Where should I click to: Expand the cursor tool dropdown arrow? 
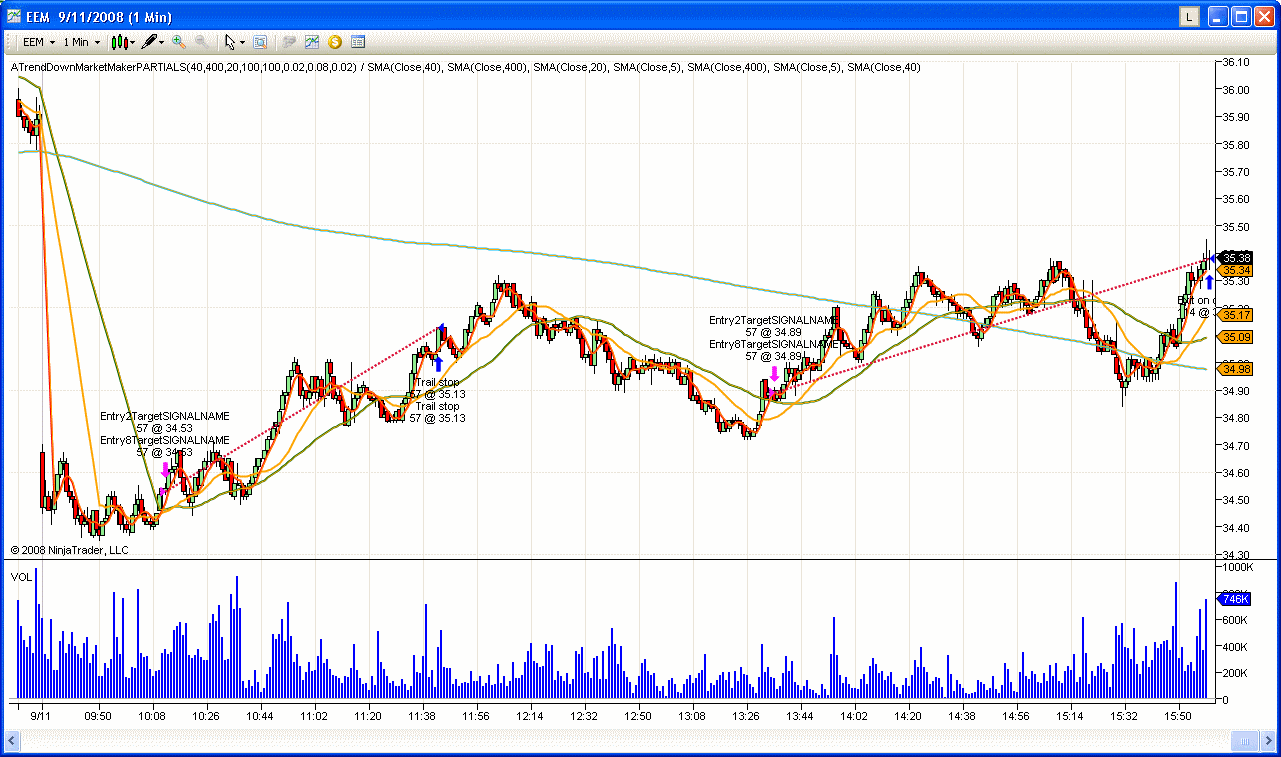coord(242,42)
